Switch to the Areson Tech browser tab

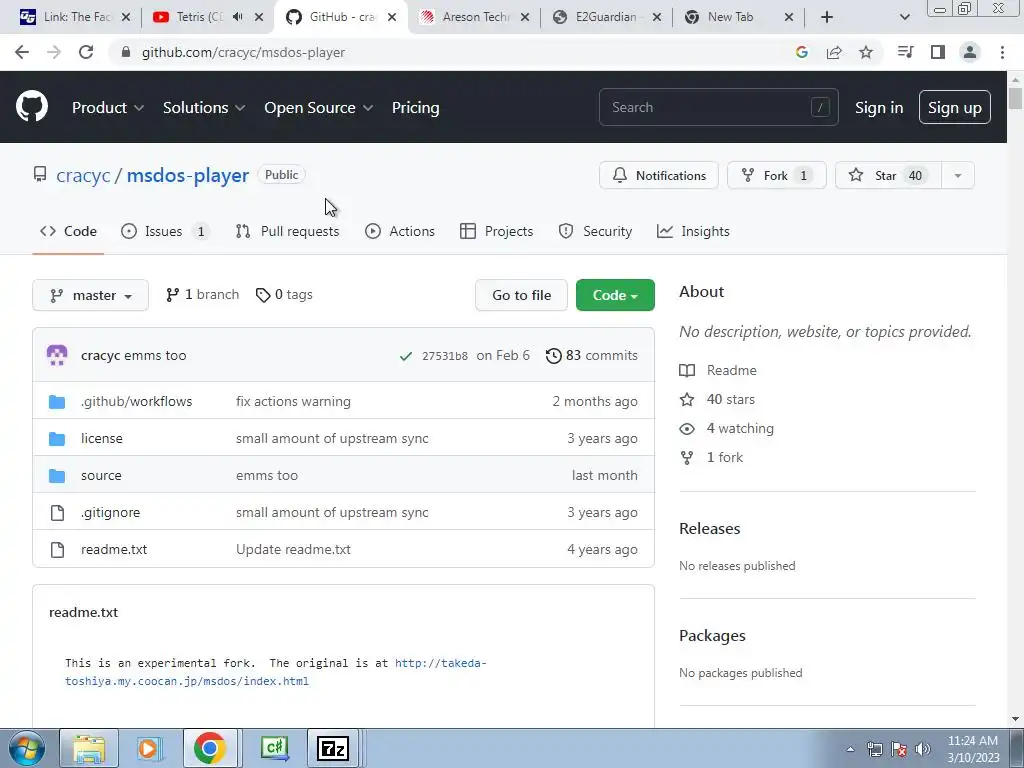(474, 17)
